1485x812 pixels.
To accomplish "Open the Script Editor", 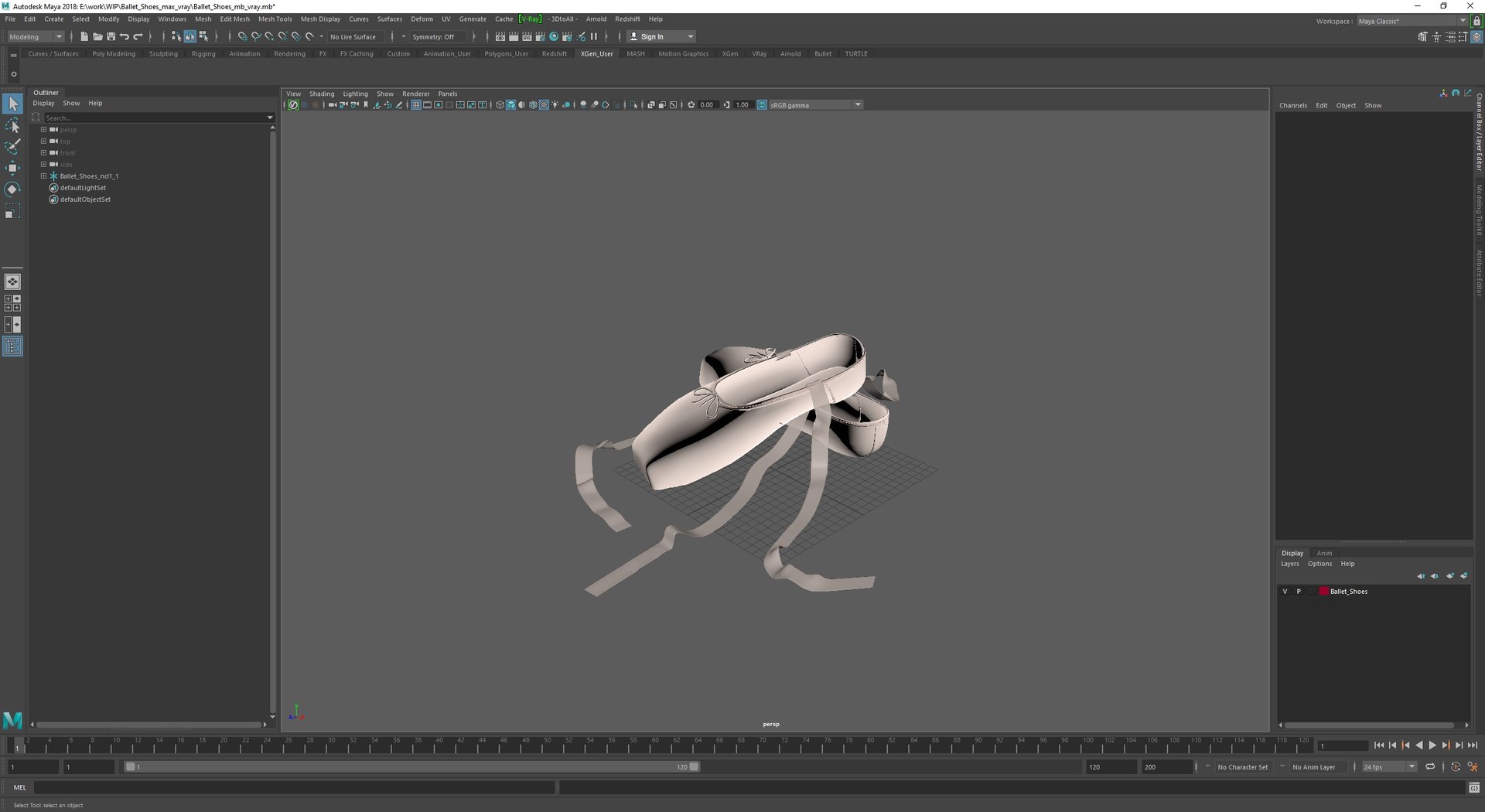I will pos(1474,787).
